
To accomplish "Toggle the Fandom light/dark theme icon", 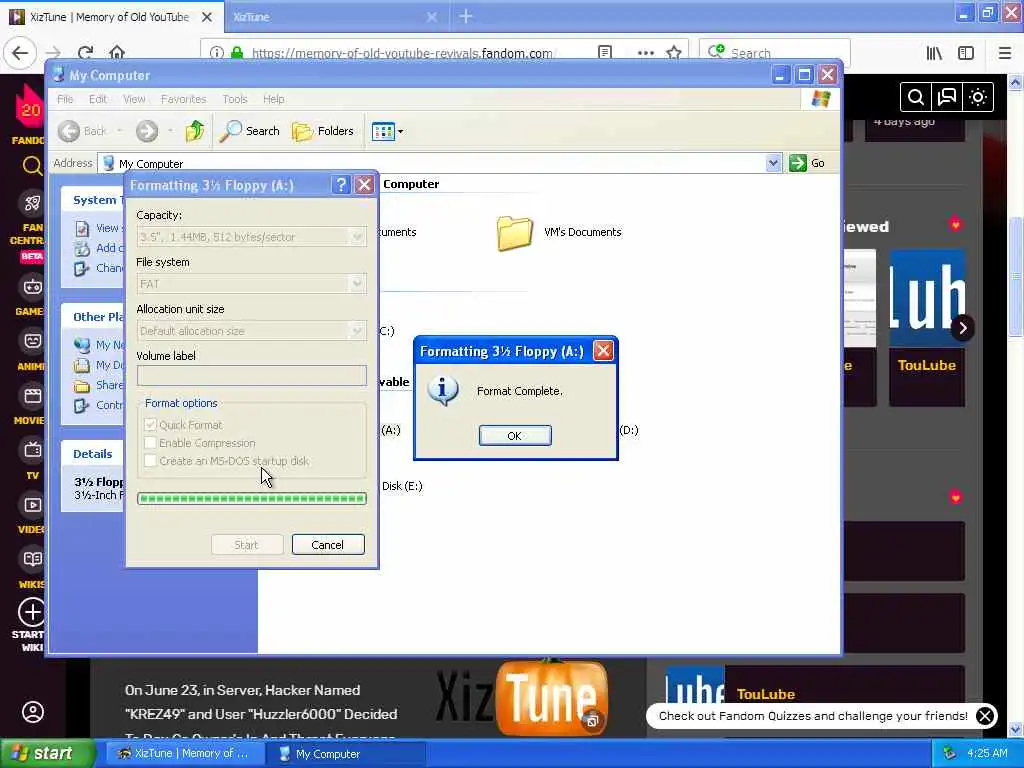I will tap(978, 97).
